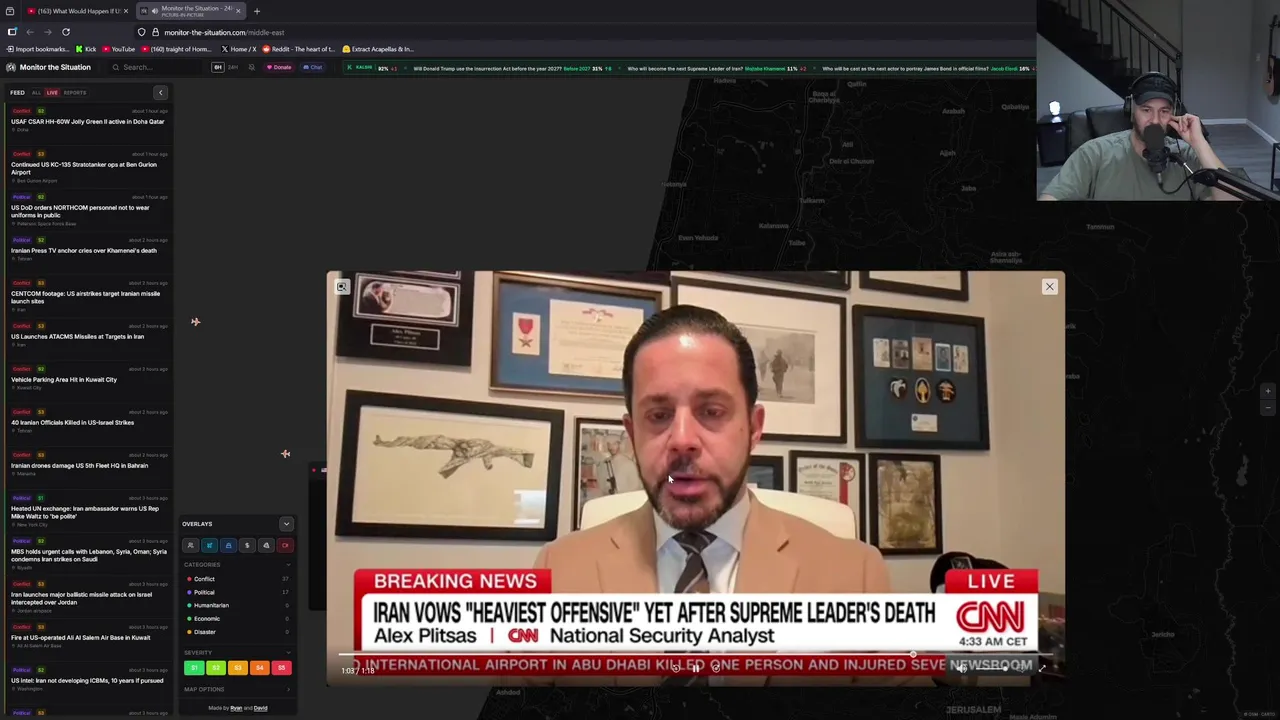Open feed item US Launches ATACMS Missiles
This screenshot has height=720, width=1280.
[x=87, y=335]
